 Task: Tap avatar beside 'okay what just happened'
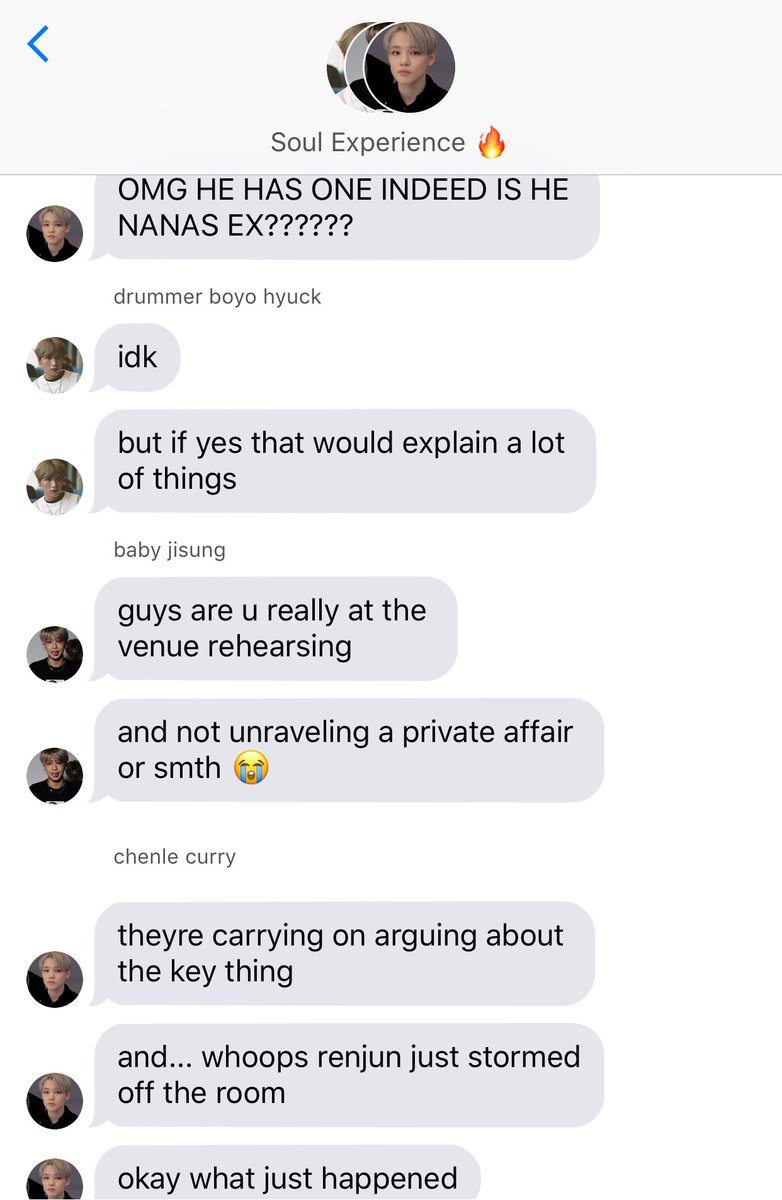[x=54, y=1180]
